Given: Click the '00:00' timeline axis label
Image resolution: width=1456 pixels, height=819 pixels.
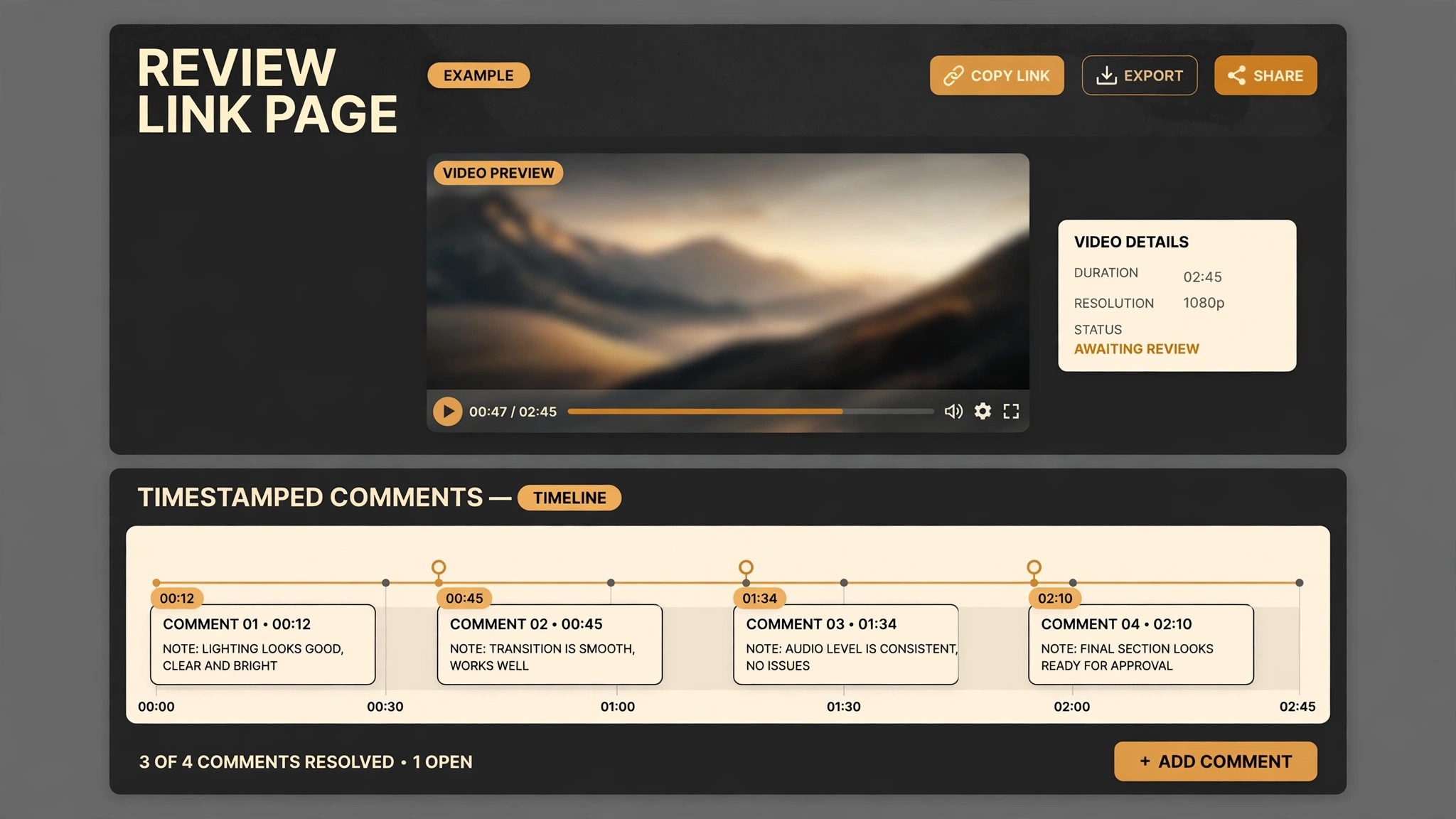Looking at the screenshot, I should pyautogui.click(x=156, y=707).
